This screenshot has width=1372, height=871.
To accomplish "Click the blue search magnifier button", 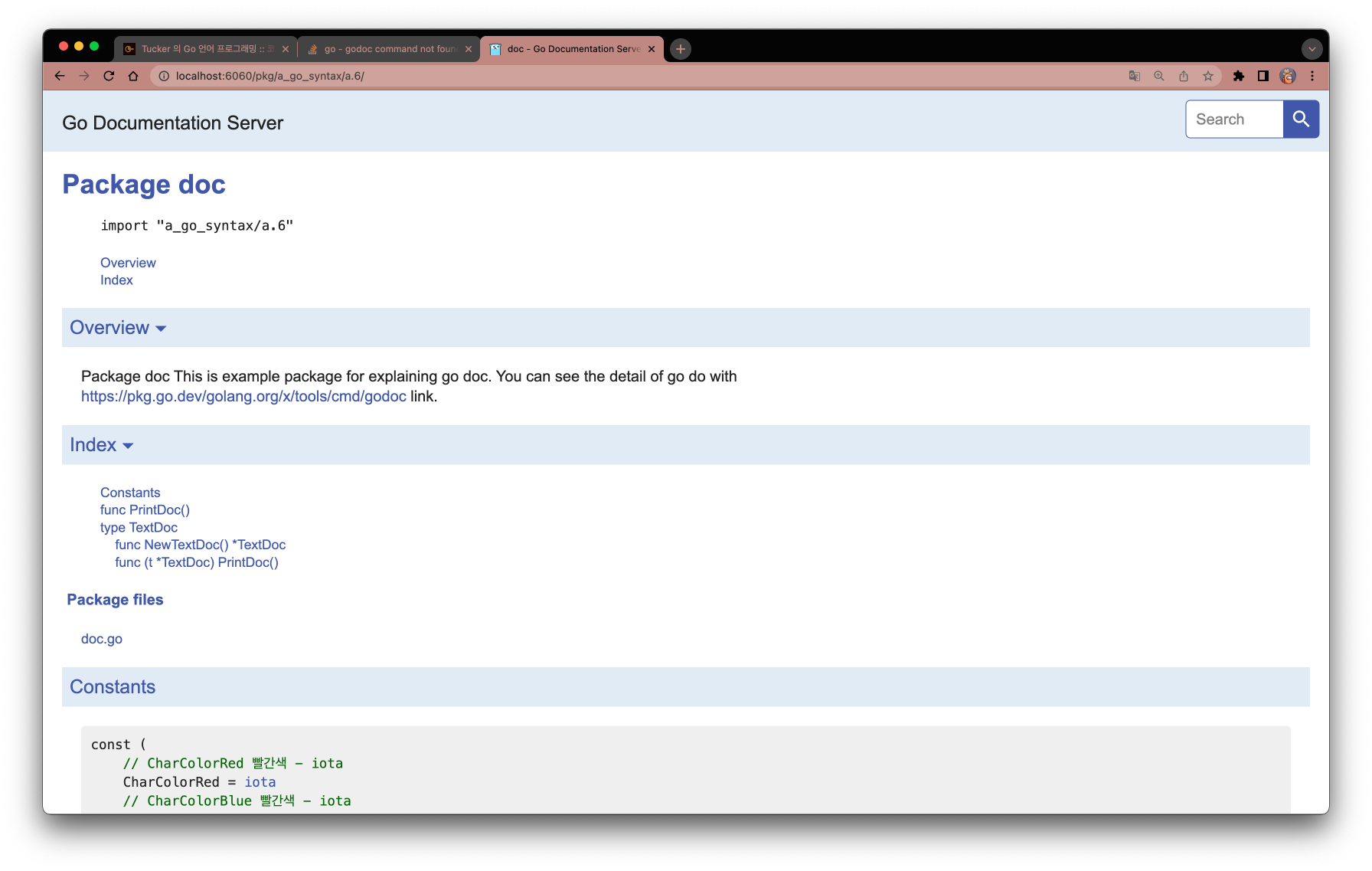I will point(1301,119).
